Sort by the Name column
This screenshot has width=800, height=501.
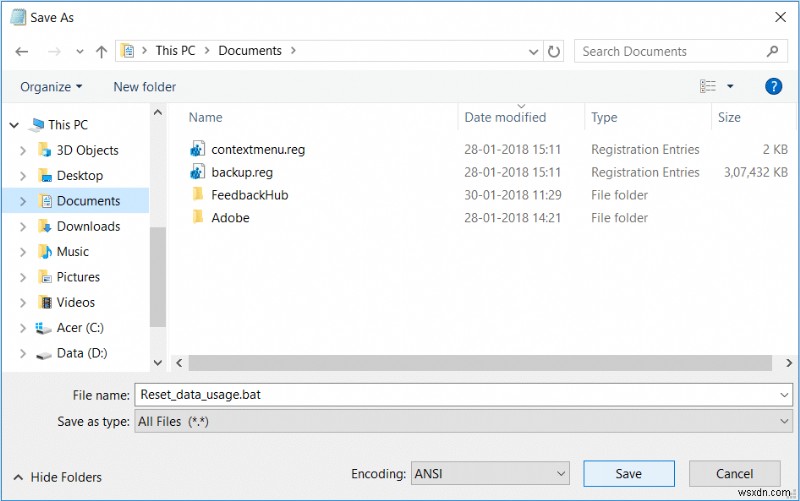pos(206,117)
